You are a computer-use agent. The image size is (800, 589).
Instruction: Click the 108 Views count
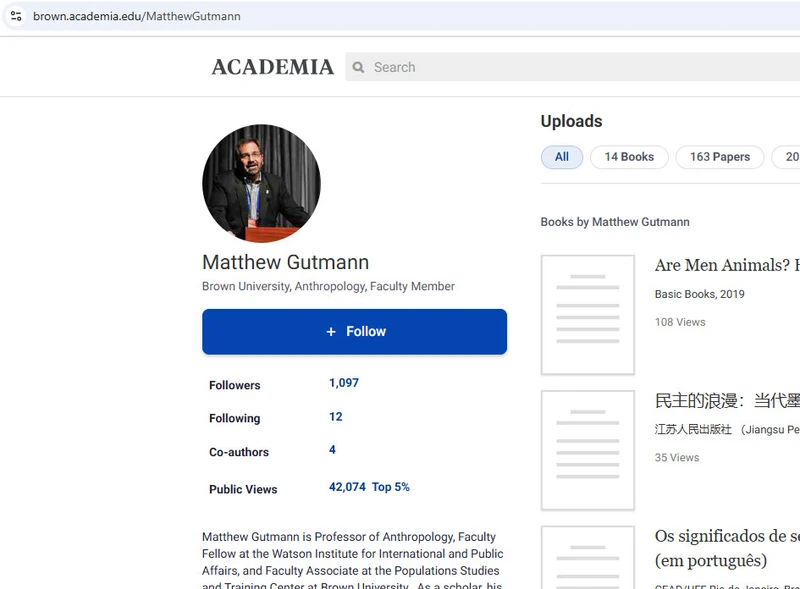coord(680,322)
